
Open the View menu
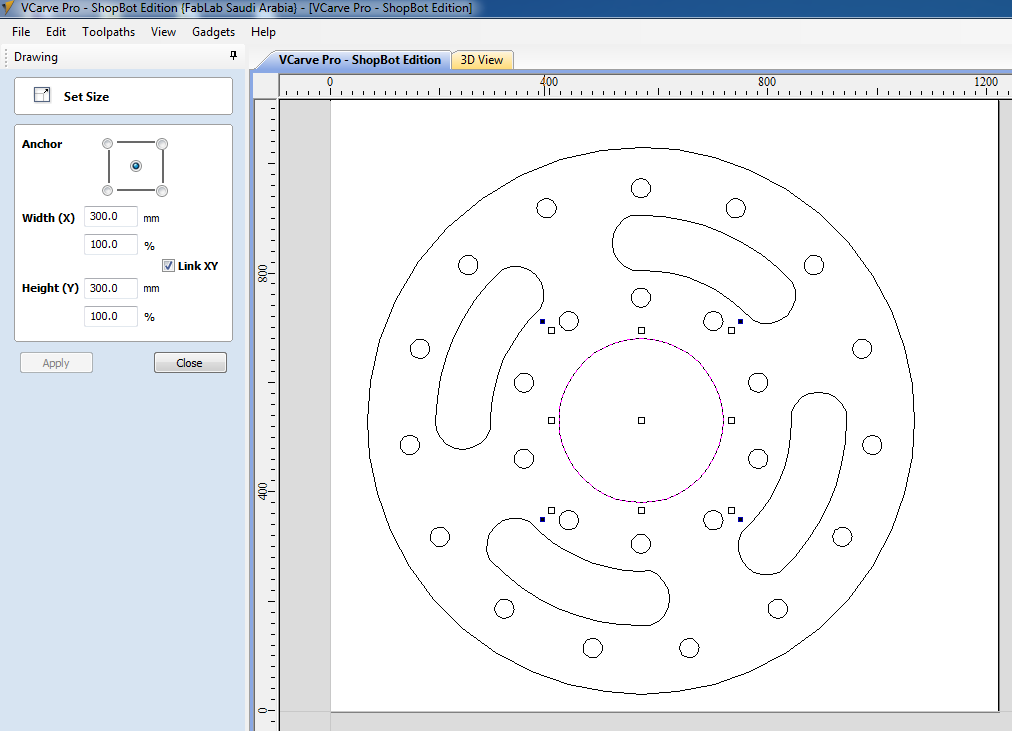pyautogui.click(x=163, y=32)
